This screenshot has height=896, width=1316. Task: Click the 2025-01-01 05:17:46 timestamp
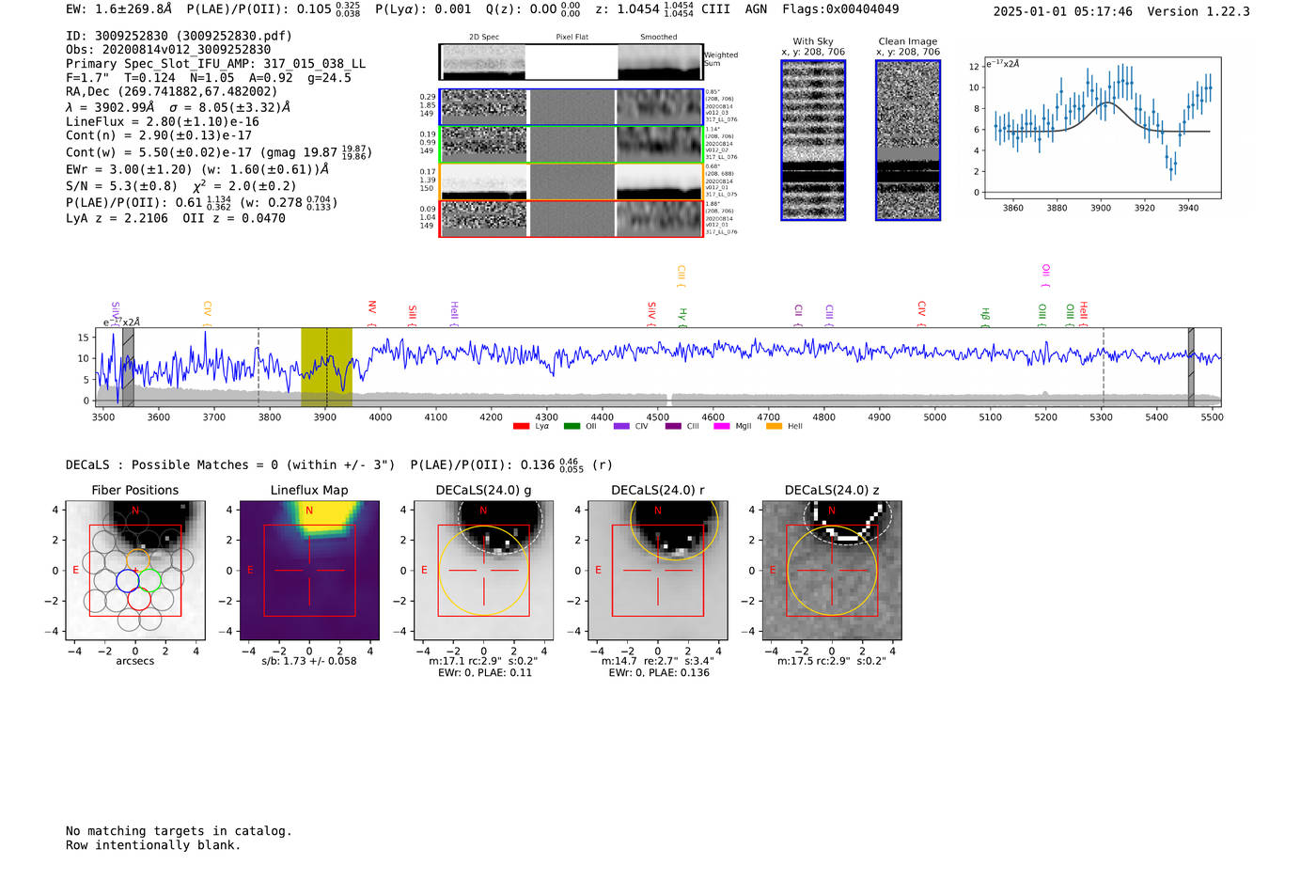pos(1063,11)
